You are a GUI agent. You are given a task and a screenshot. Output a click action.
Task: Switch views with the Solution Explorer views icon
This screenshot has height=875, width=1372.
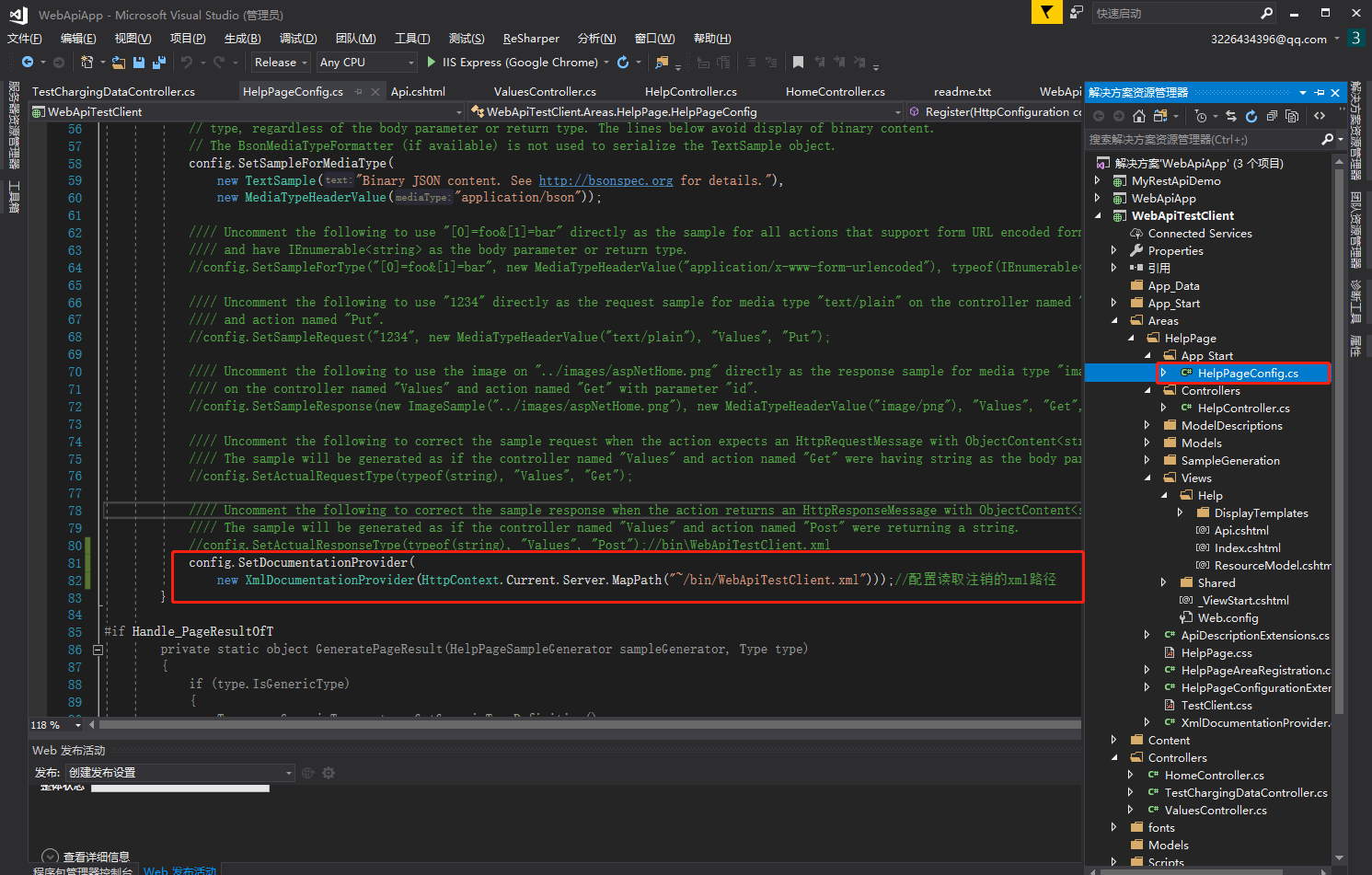(1159, 116)
